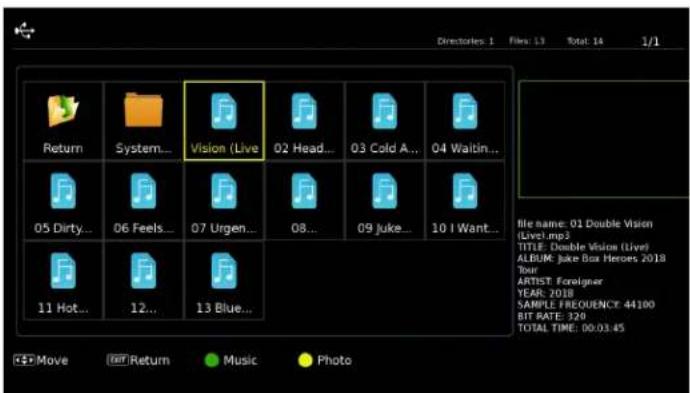
Task: Select the 05 Dirty... music file icon
Action: [x=63, y=191]
